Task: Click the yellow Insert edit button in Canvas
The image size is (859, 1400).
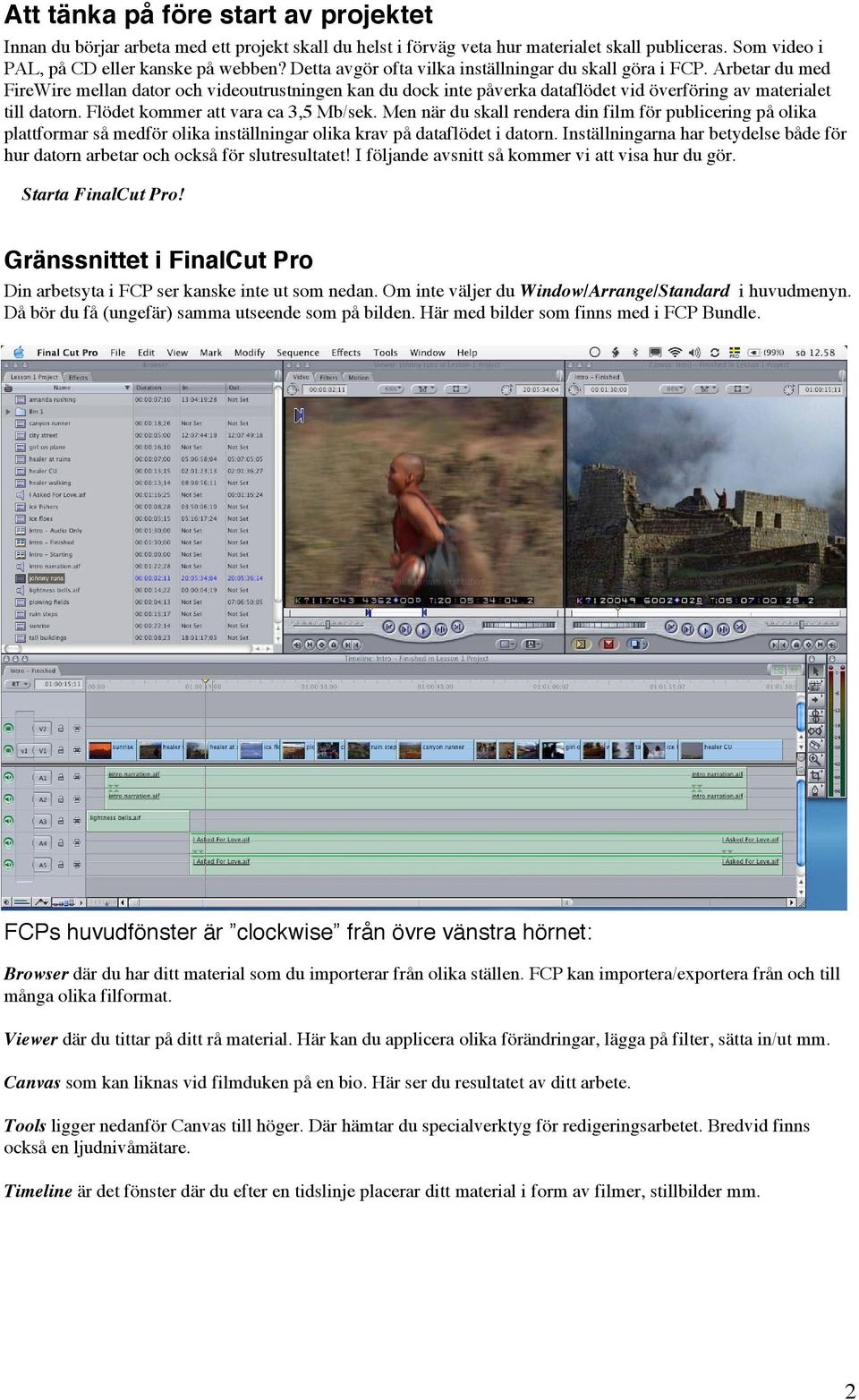Action: coord(582,644)
